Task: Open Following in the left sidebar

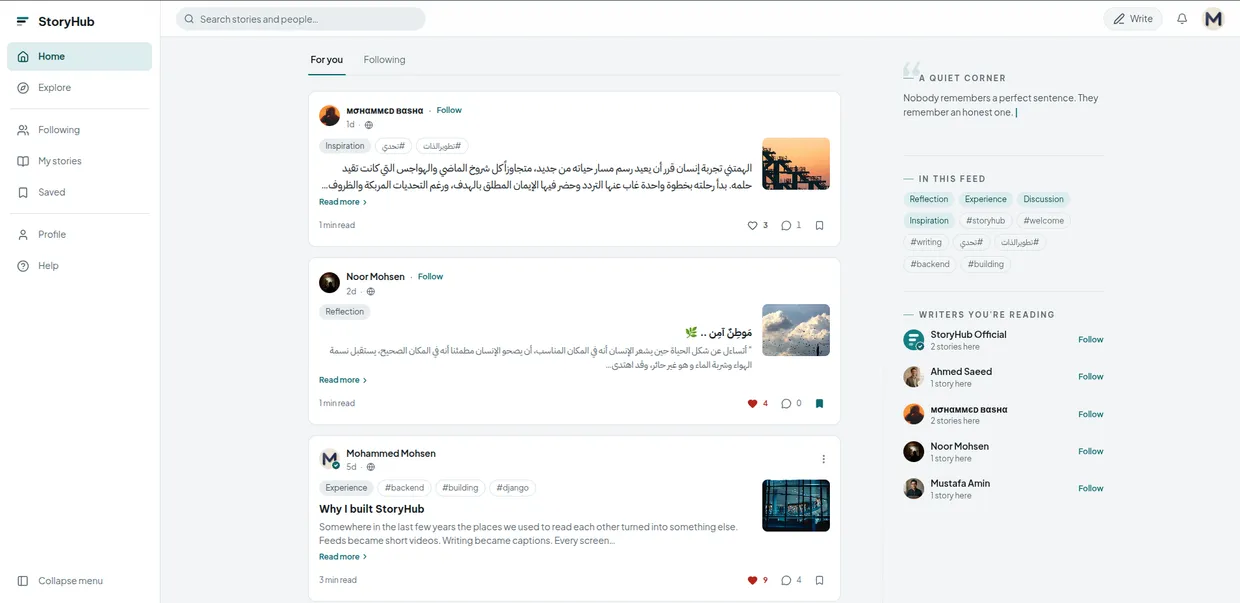Action: point(79,130)
